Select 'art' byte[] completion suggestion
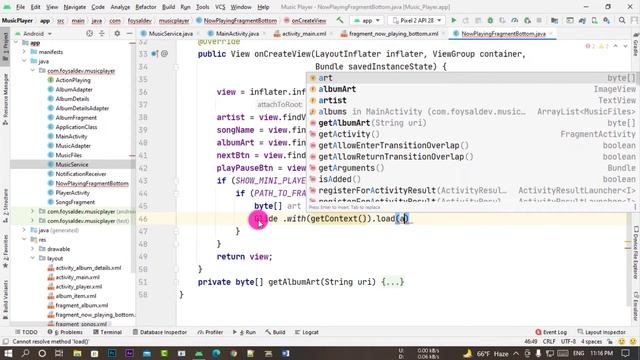Viewport: 640px width, 360px height. point(472,78)
